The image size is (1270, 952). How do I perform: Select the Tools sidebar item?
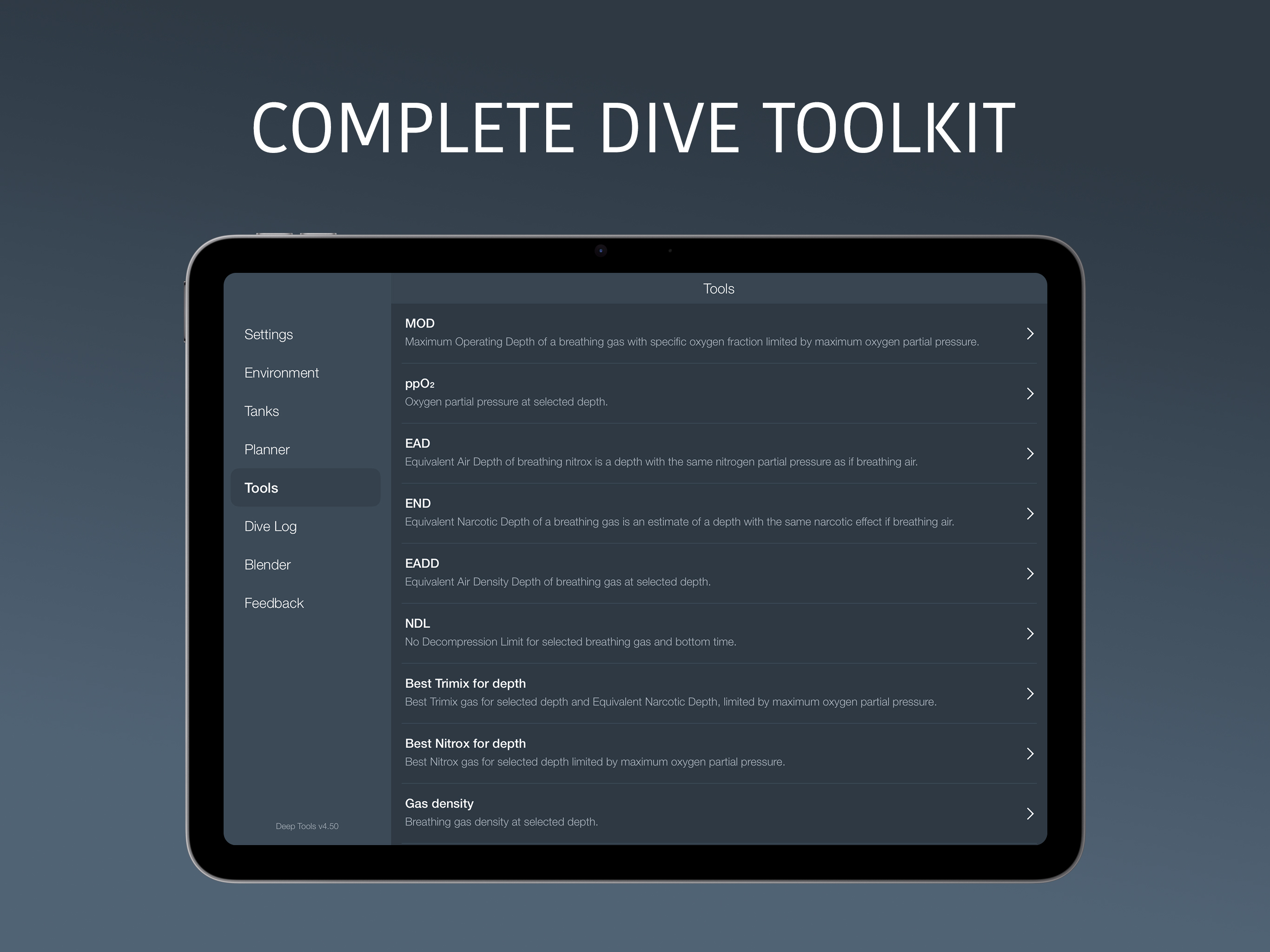tap(305, 488)
